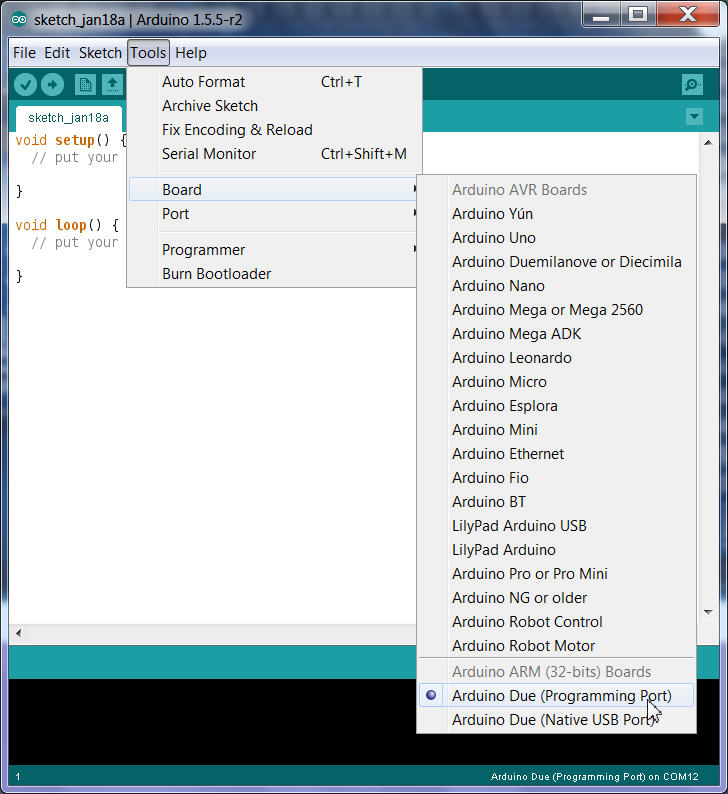Open the tab options dropdown arrow

(x=694, y=117)
